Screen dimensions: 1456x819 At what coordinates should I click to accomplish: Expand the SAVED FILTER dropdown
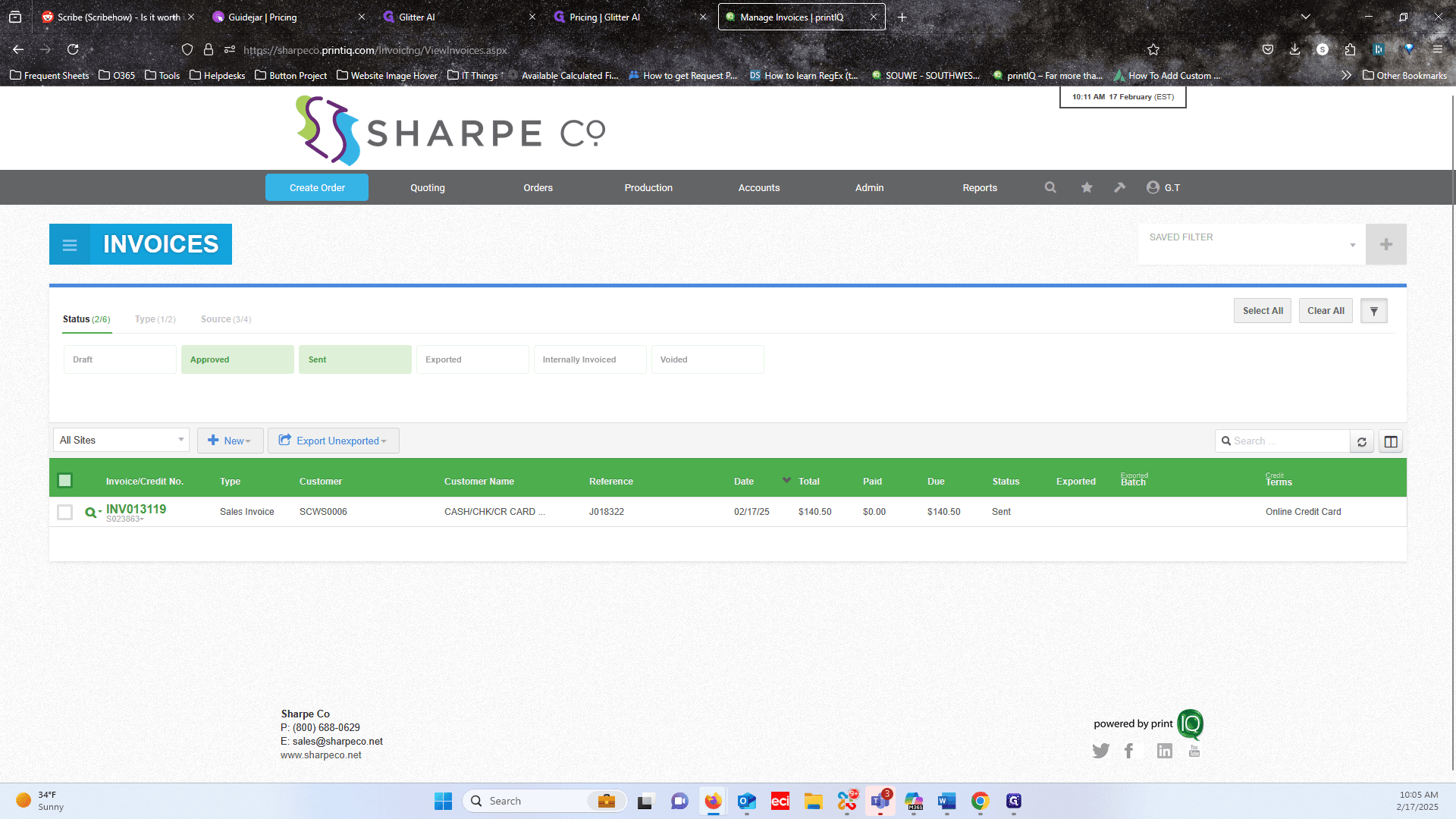point(1251,244)
